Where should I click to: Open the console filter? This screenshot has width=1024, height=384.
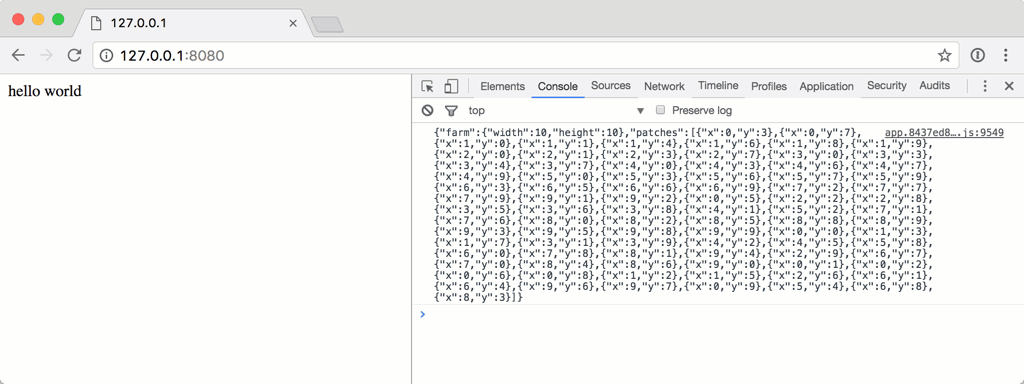[x=451, y=110]
